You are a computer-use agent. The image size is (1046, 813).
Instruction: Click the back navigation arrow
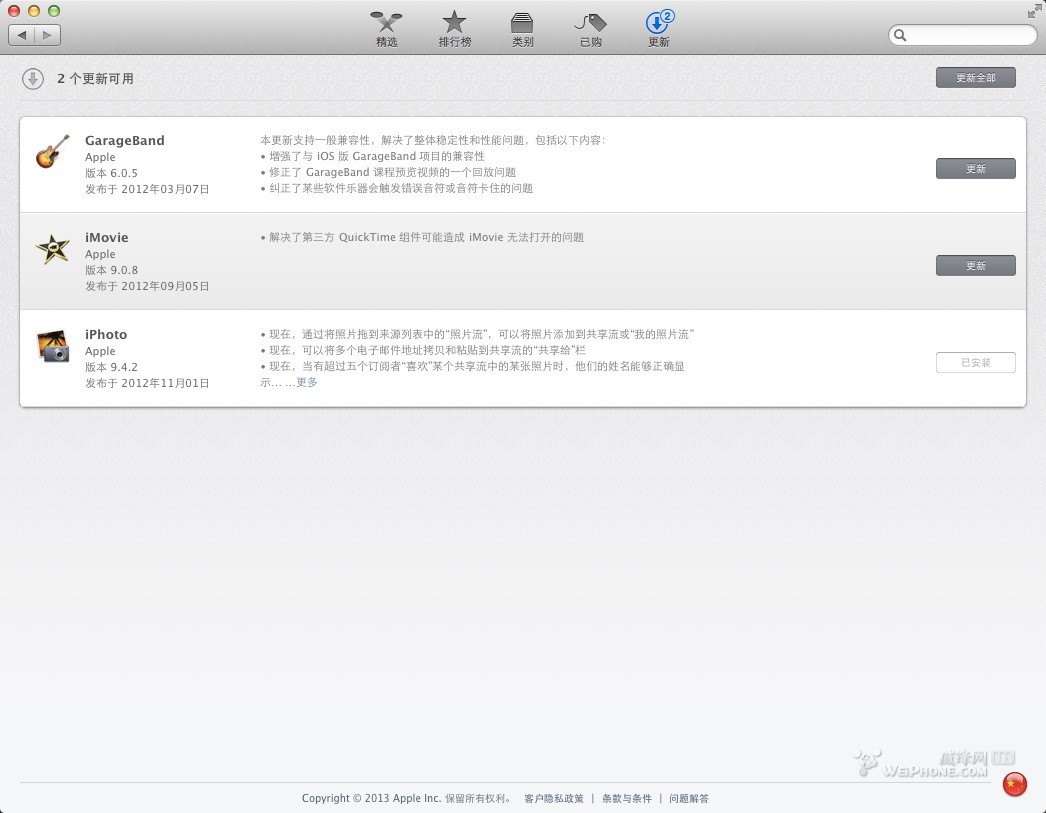21,35
